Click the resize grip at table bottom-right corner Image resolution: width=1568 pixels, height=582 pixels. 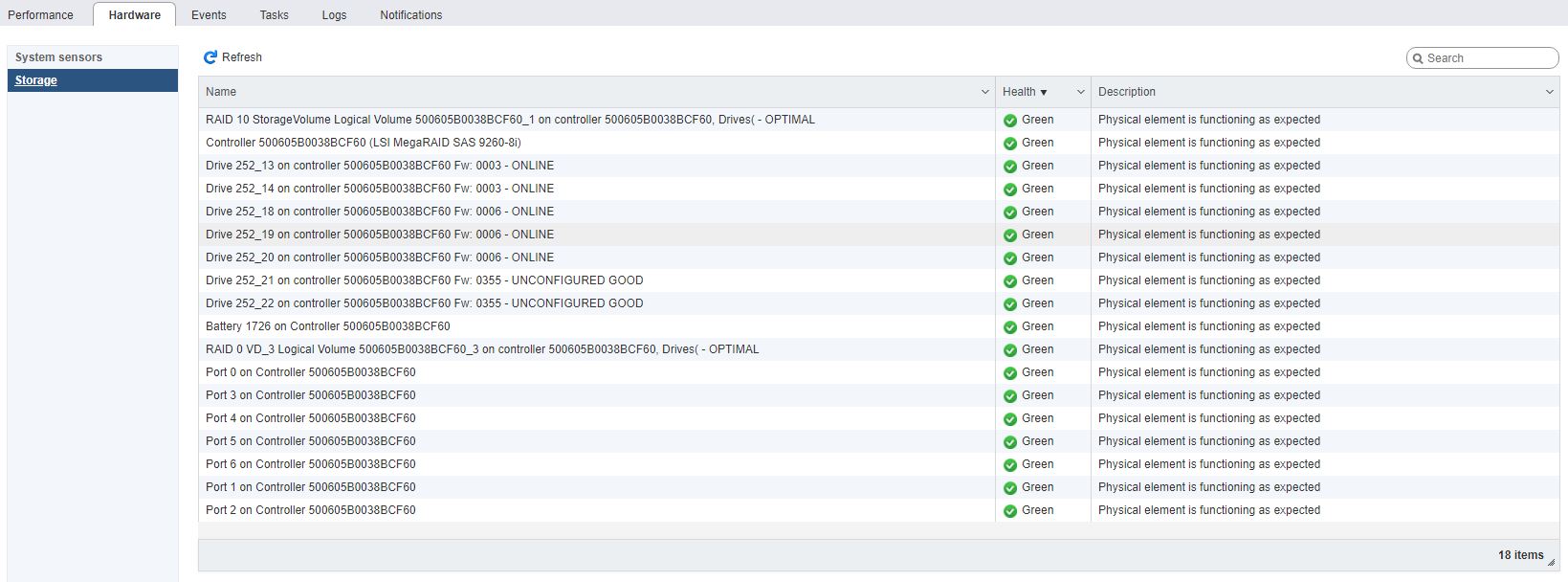point(1551,563)
